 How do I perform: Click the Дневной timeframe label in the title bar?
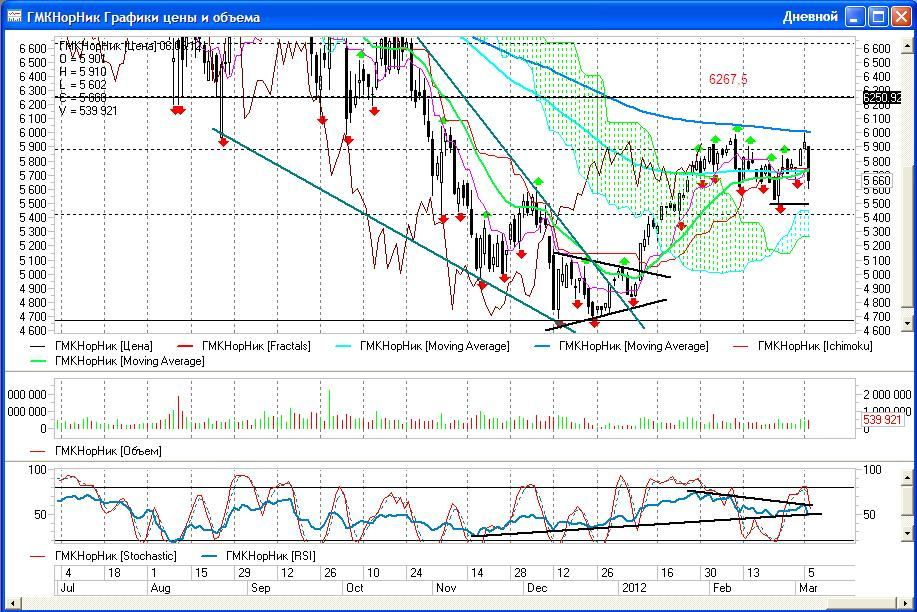click(810, 16)
